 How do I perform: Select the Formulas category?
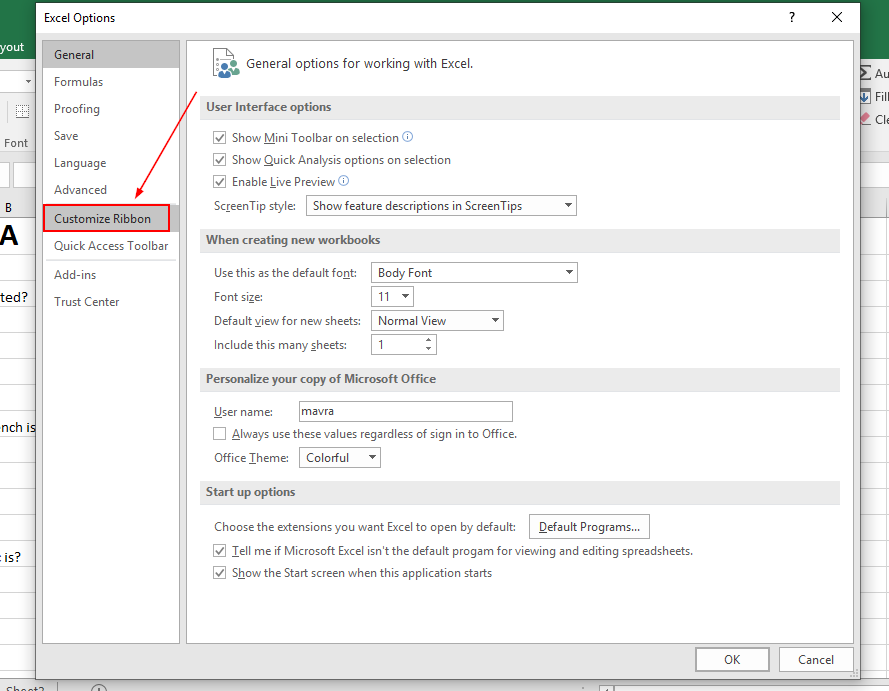(111, 82)
